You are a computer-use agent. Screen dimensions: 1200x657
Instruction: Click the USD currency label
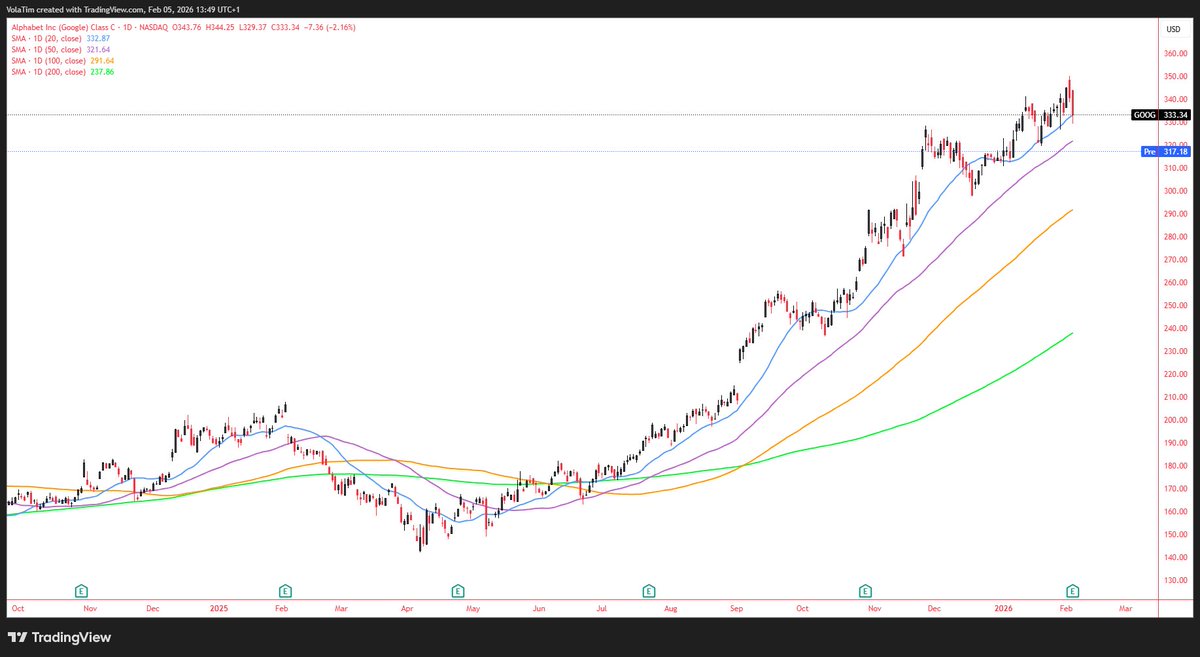[1173, 28]
